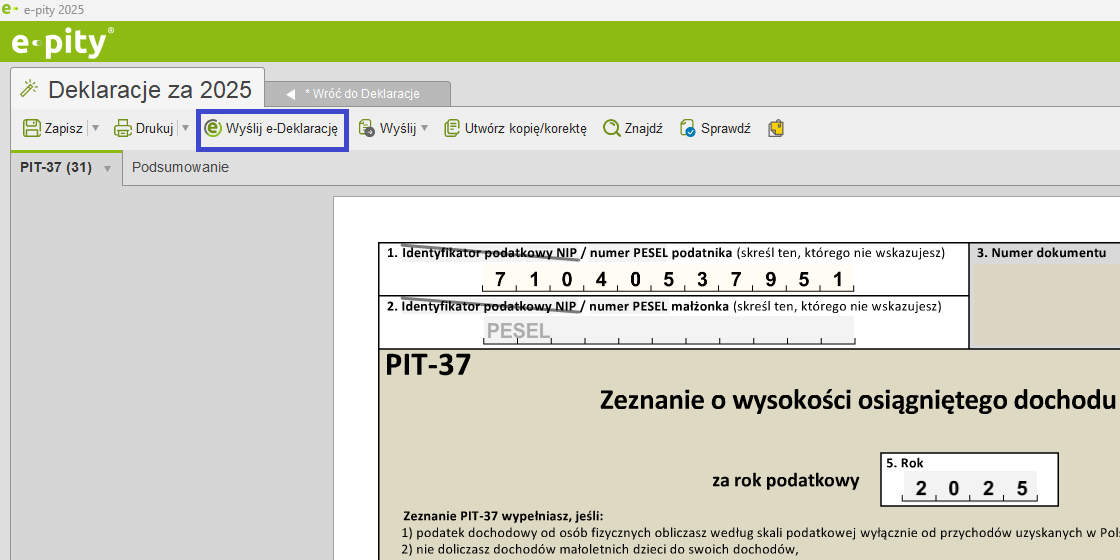
Task: Click the Sprawdź validation icon
Action: (x=688, y=128)
